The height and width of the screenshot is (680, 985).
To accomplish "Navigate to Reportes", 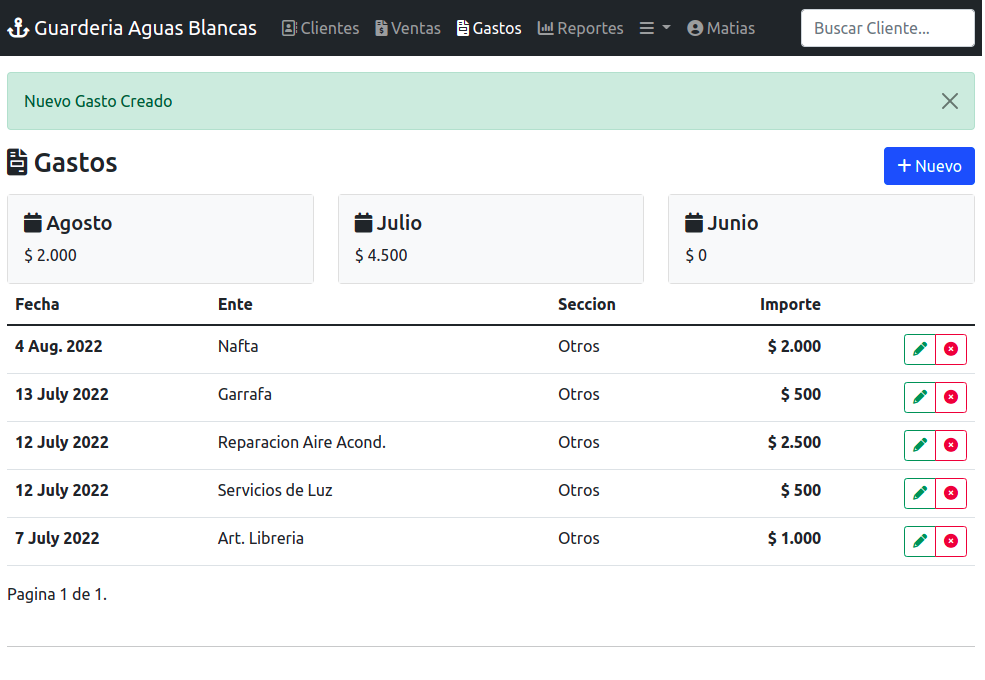I will click(x=580, y=28).
